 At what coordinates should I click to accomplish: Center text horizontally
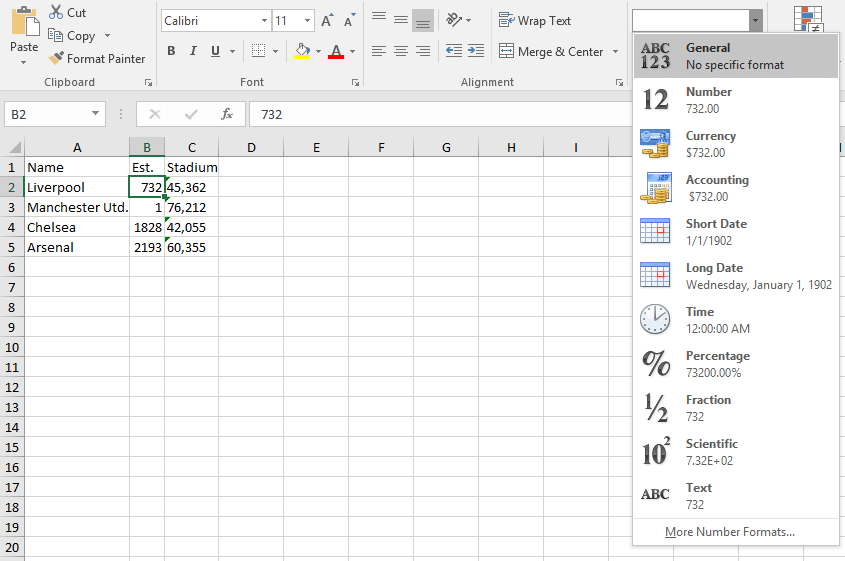(x=401, y=51)
